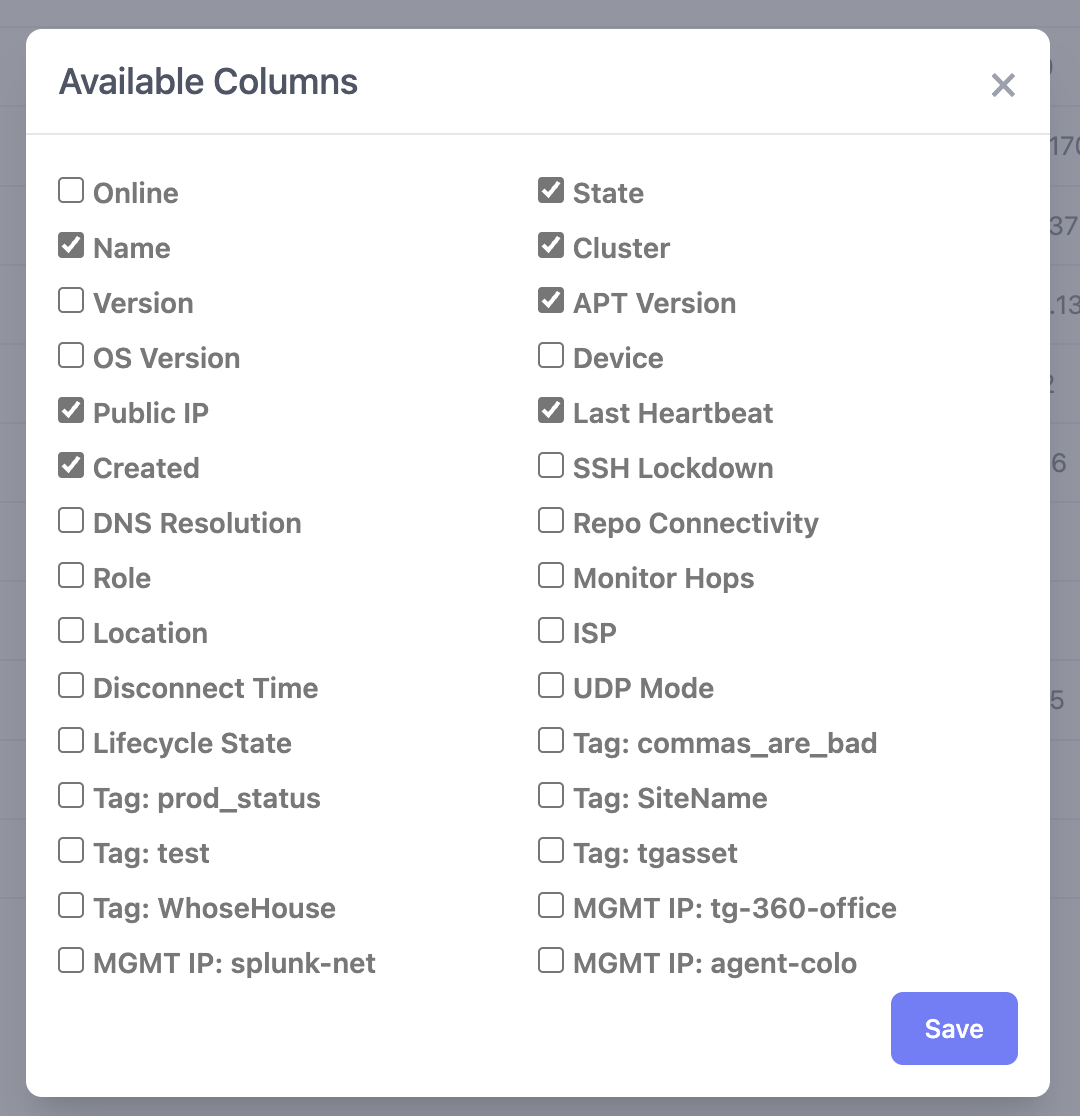
Task: Uncheck the APT Version column
Action: 551,300
